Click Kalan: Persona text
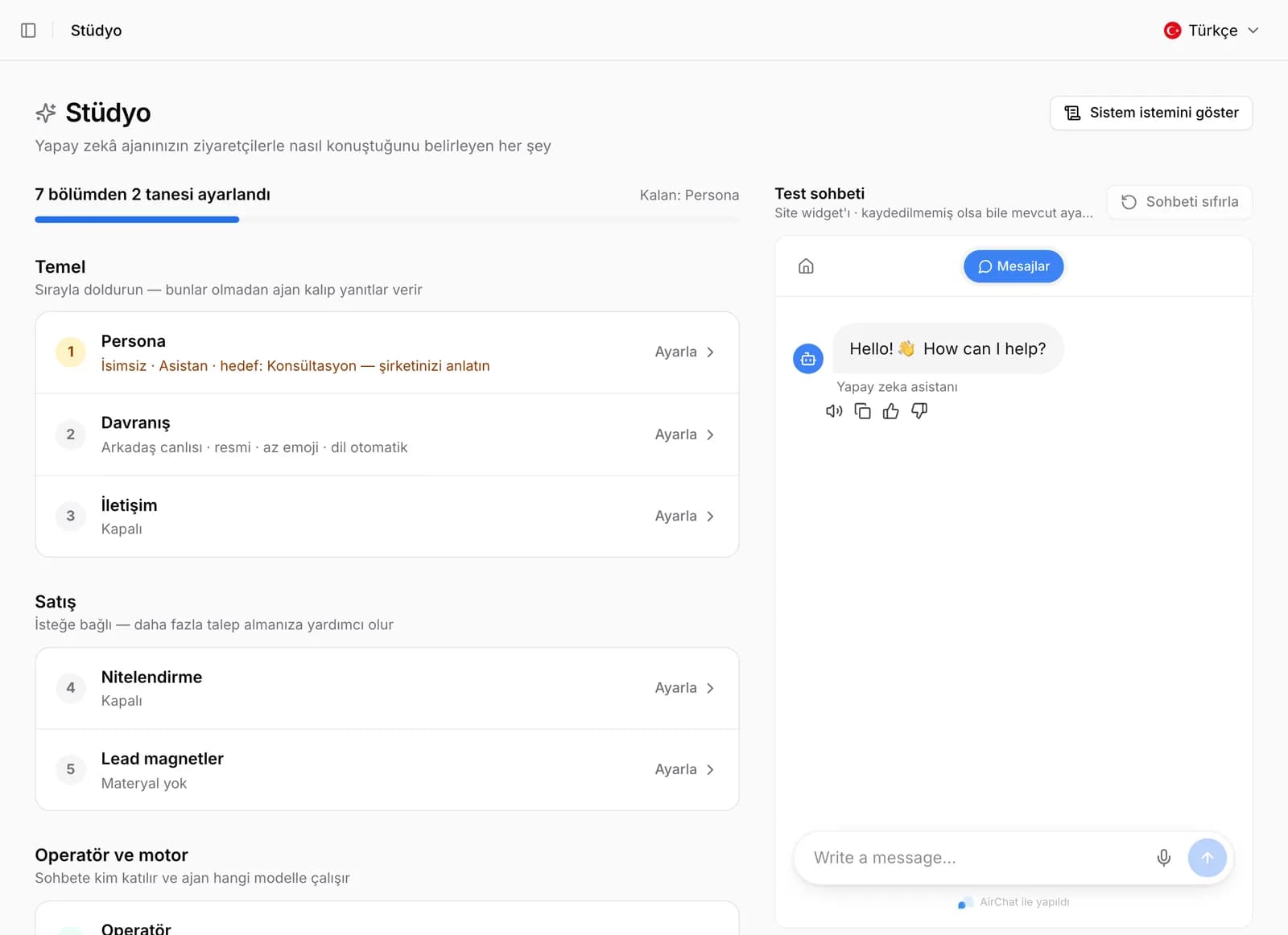This screenshot has width=1288, height=935. 689,195
